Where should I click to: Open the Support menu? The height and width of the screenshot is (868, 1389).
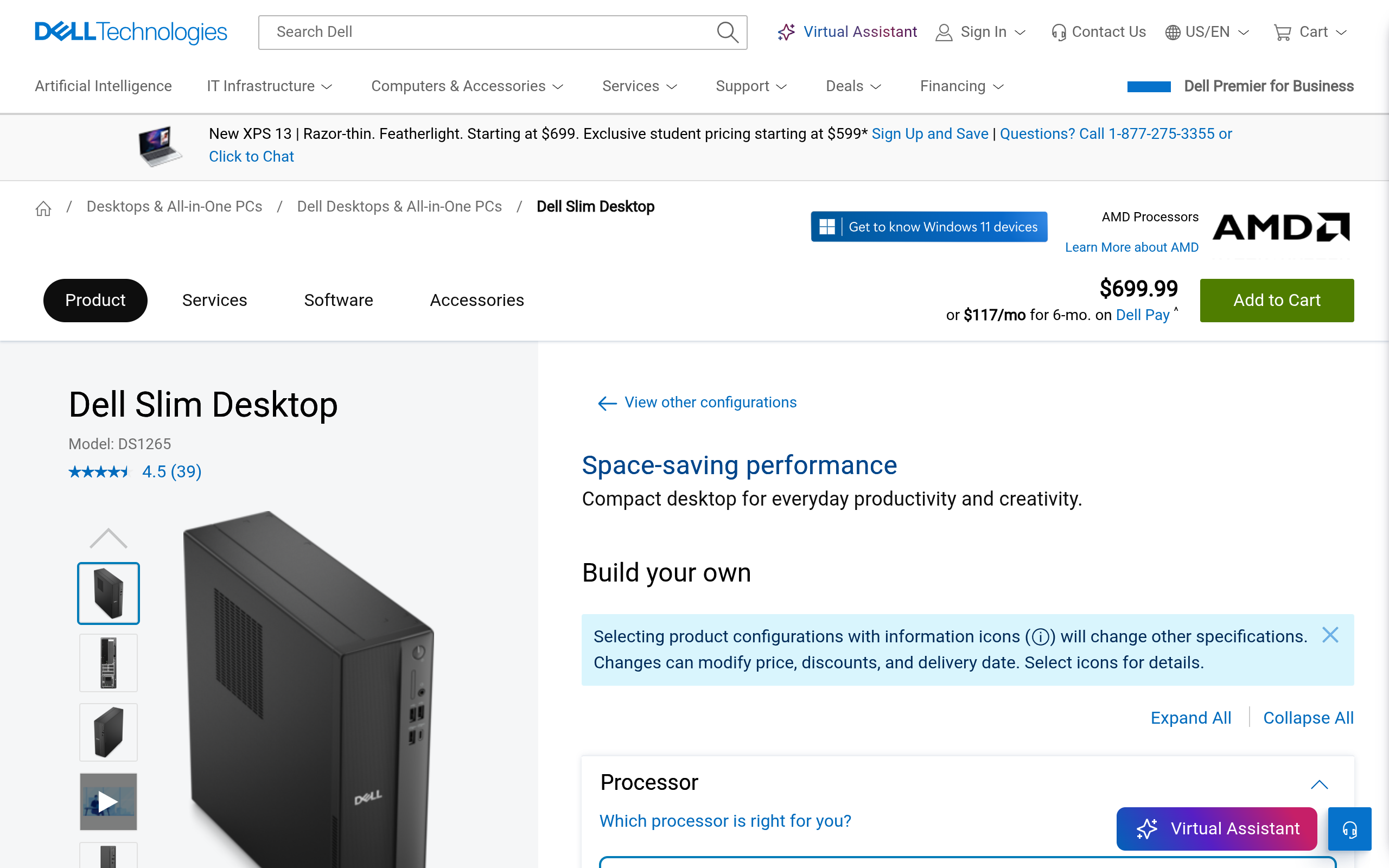pyautogui.click(x=751, y=86)
